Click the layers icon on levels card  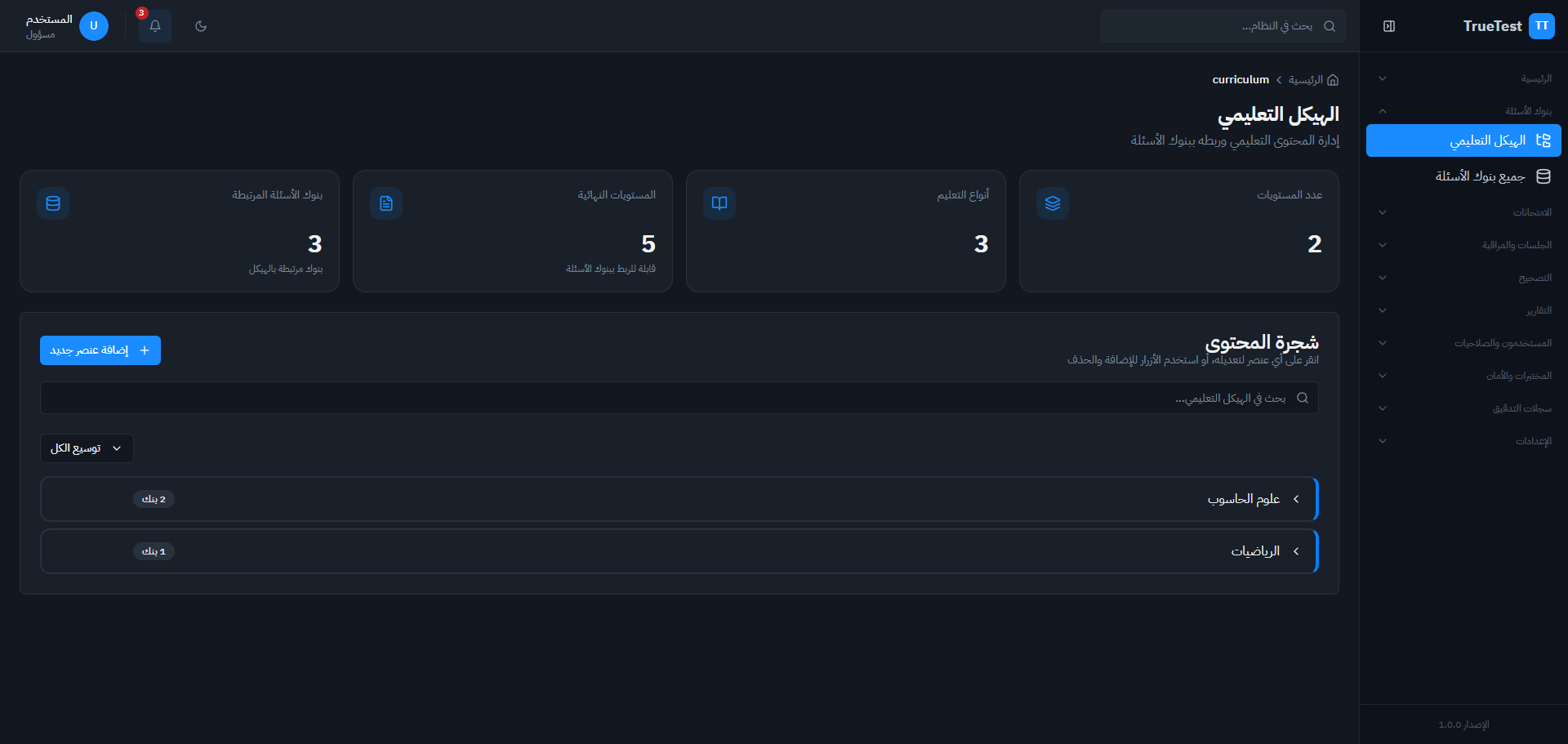1053,203
